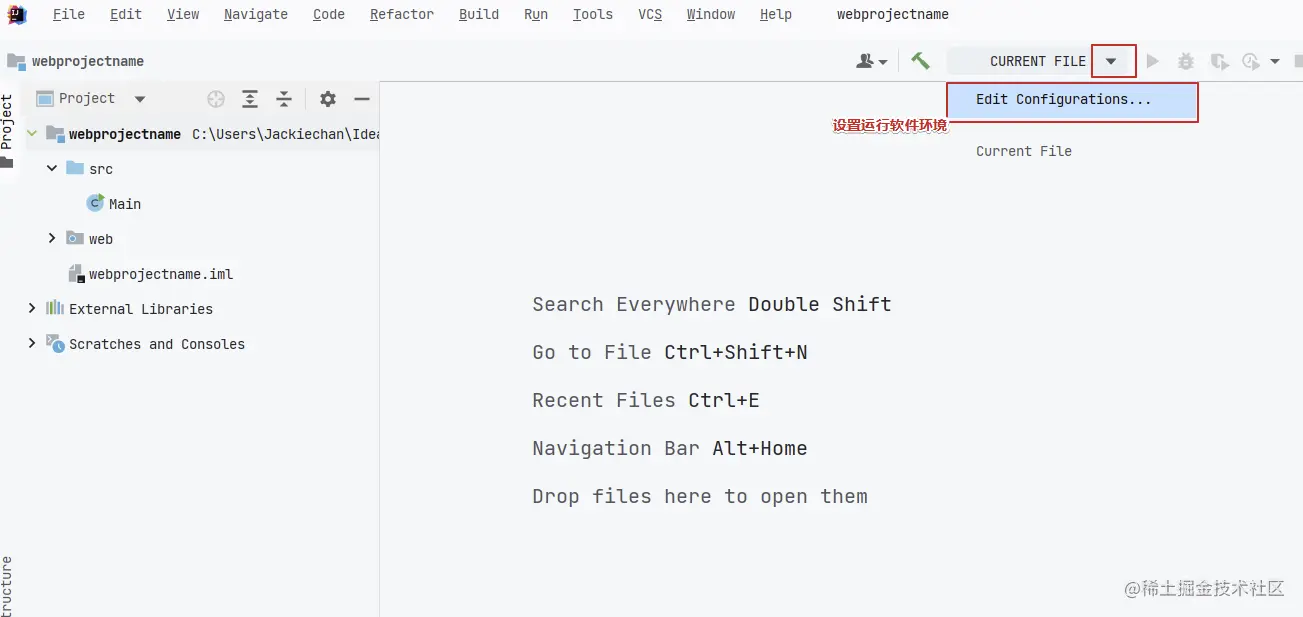
Task: Open the Edit menu
Action: pos(126,14)
